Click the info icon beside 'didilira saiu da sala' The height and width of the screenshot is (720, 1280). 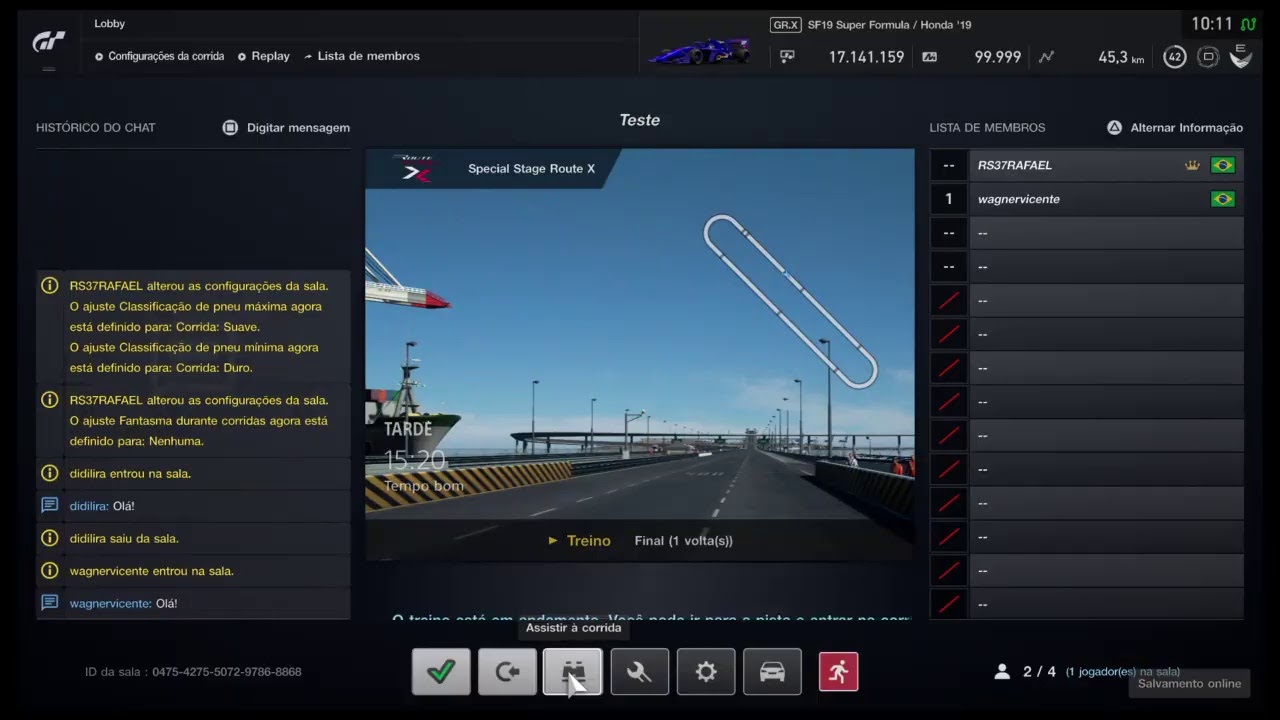[49, 538]
